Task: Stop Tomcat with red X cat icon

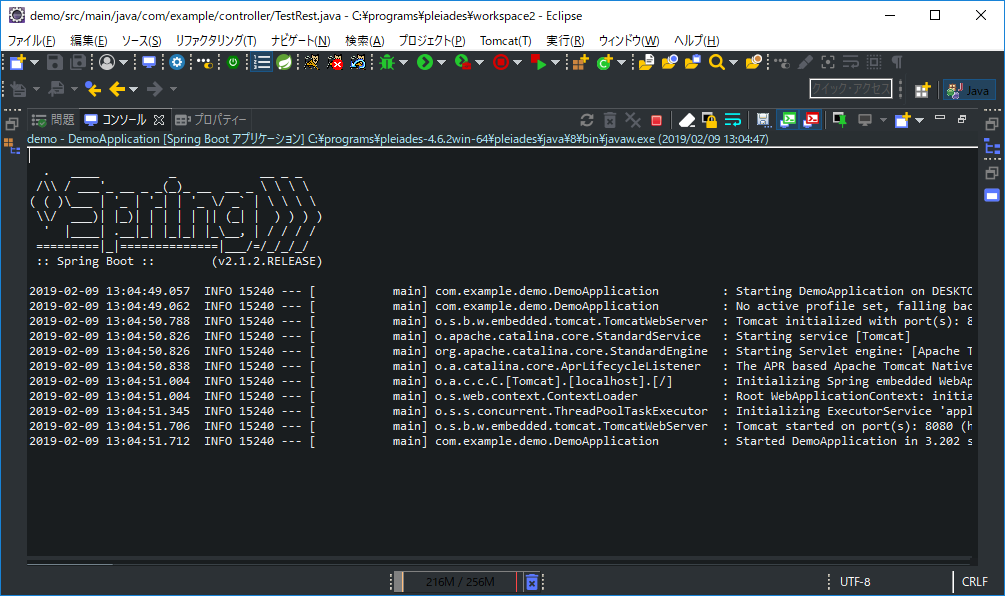Action: [335, 62]
